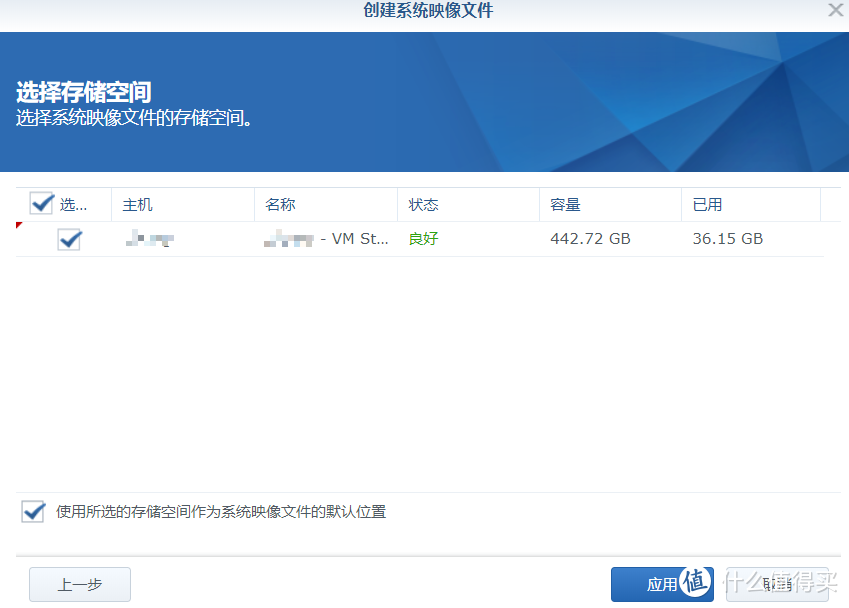Disable default location for system image checkbox
This screenshot has width=849, height=608.
[34, 512]
